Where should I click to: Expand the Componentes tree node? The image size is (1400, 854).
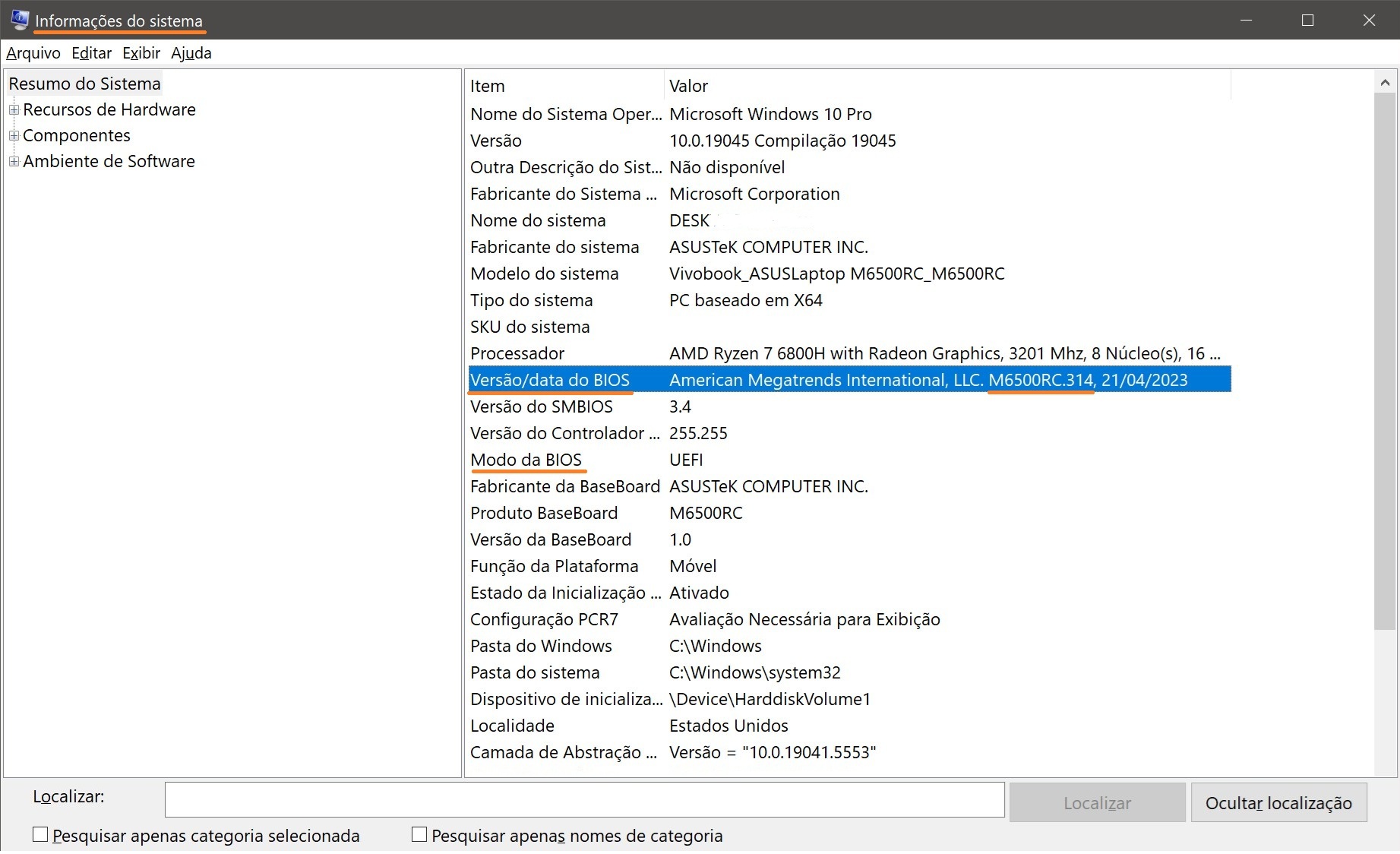(14, 136)
